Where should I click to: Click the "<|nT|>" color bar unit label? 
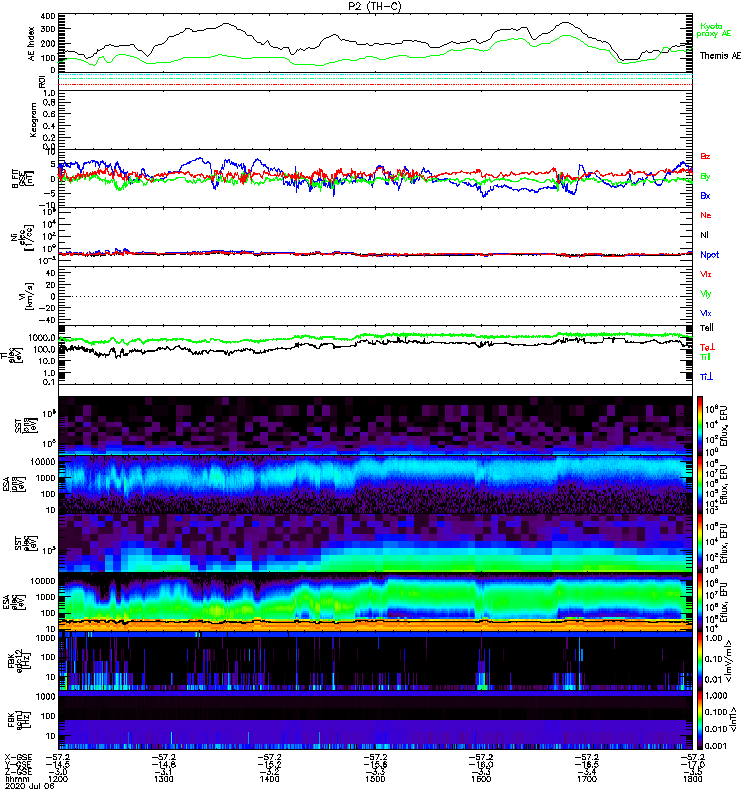coord(734,719)
